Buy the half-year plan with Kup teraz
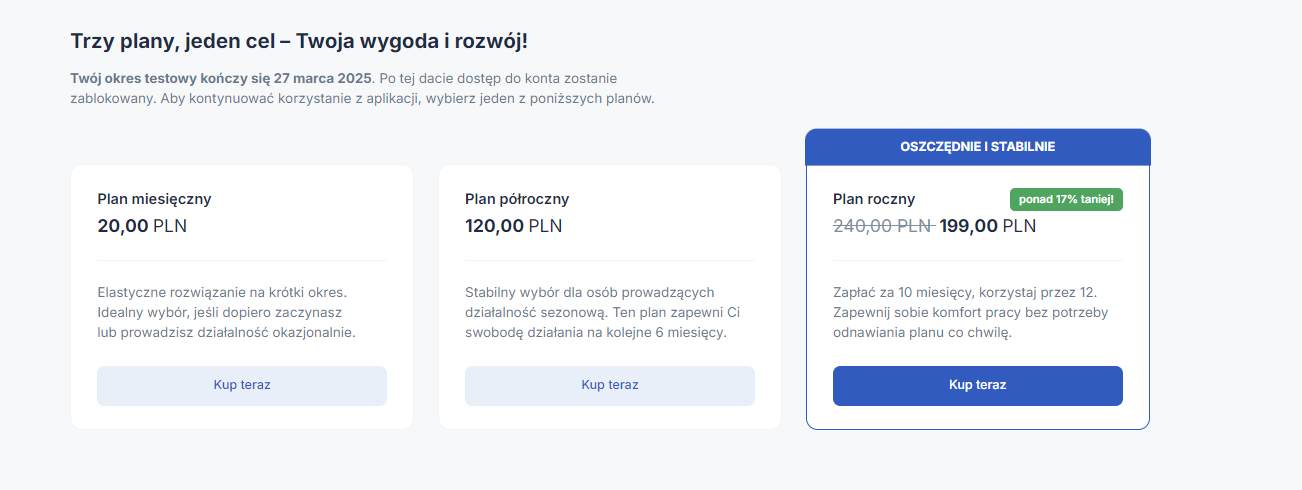 click(610, 385)
